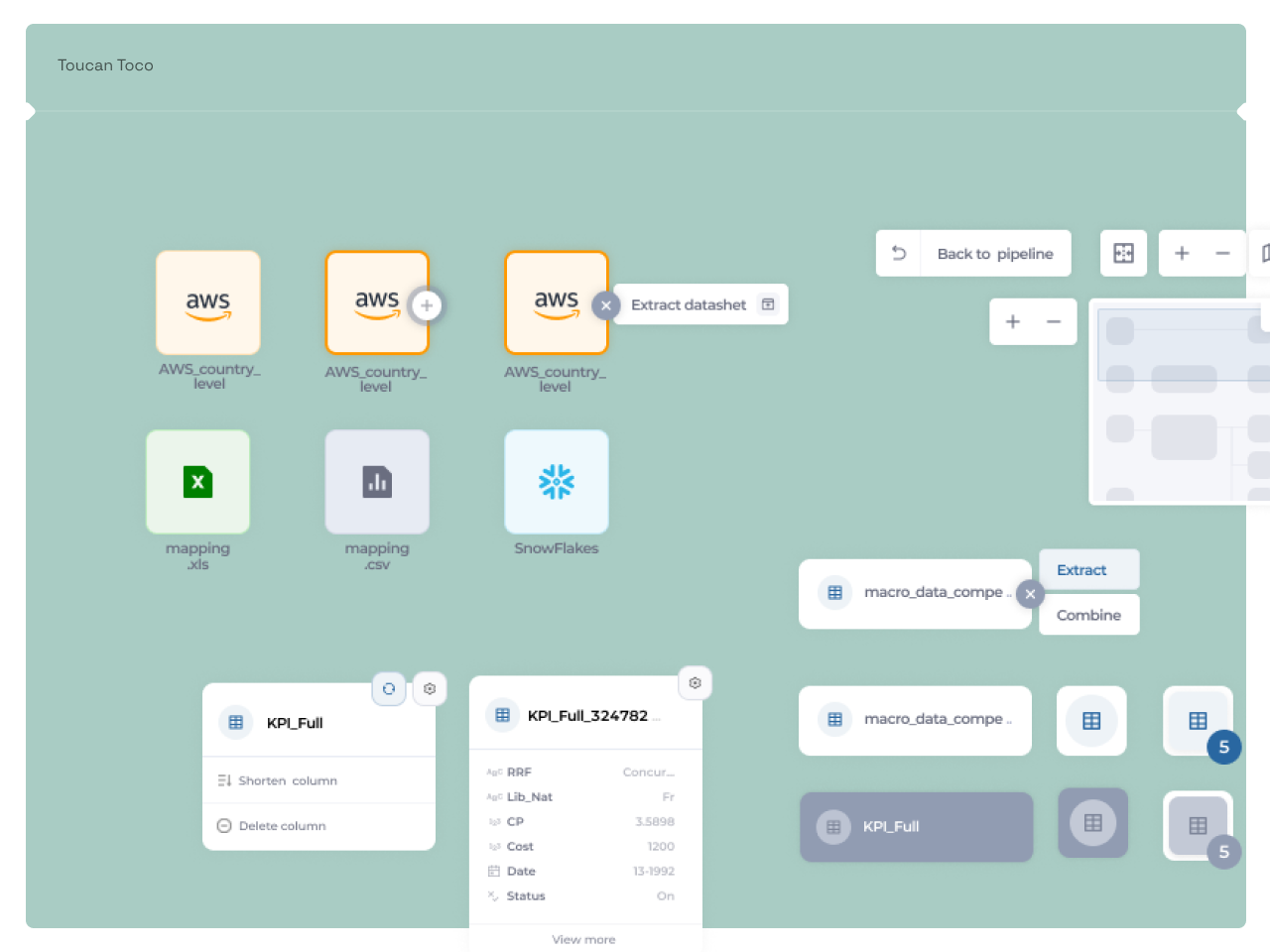Click the first AWS_country_level connector tile
This screenshot has height=952, width=1270.
click(207, 302)
